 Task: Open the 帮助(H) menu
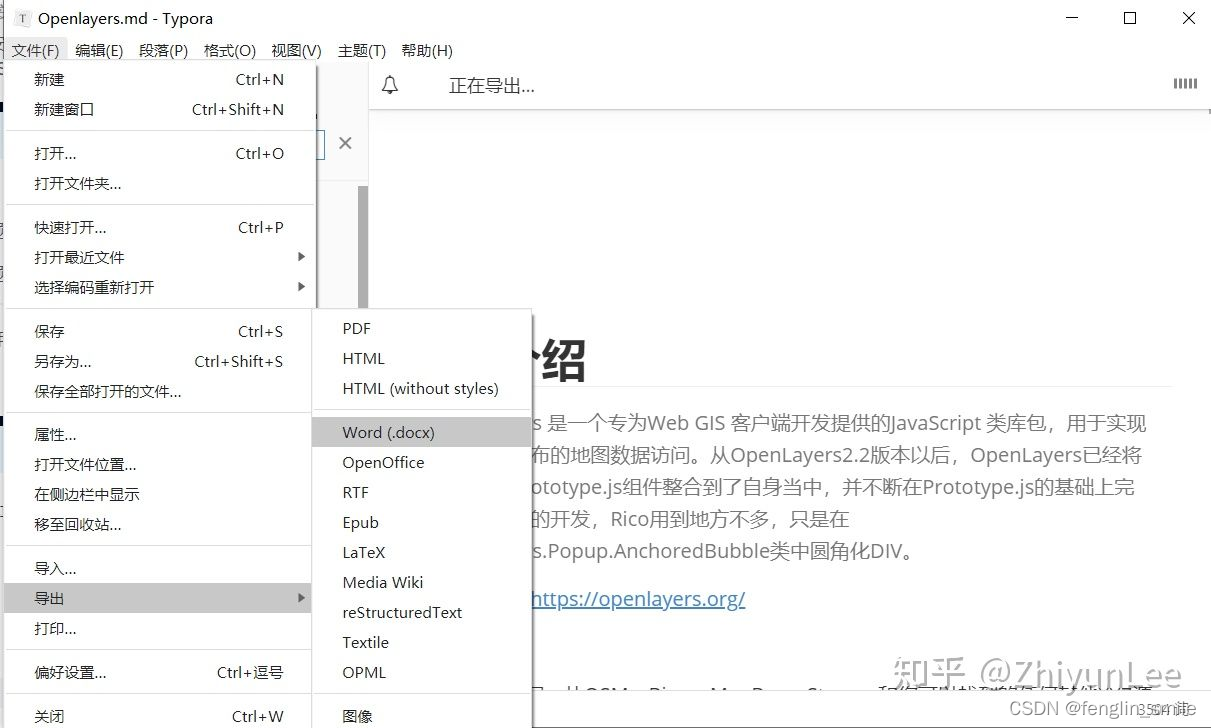point(427,50)
